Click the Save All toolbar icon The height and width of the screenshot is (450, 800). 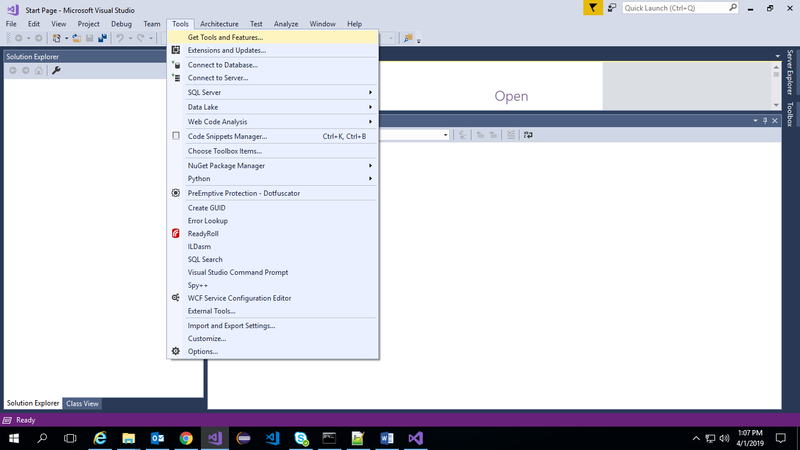click(x=102, y=39)
